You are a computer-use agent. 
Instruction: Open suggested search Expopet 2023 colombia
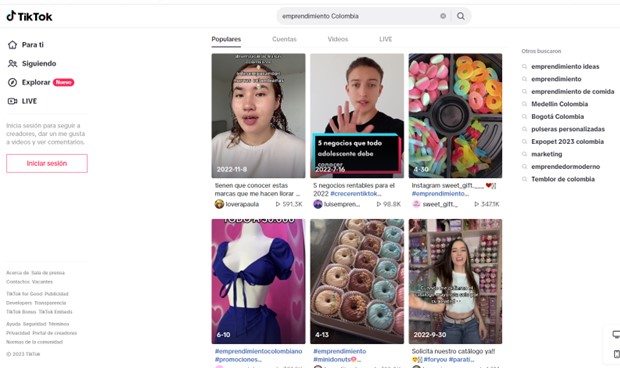coord(567,142)
